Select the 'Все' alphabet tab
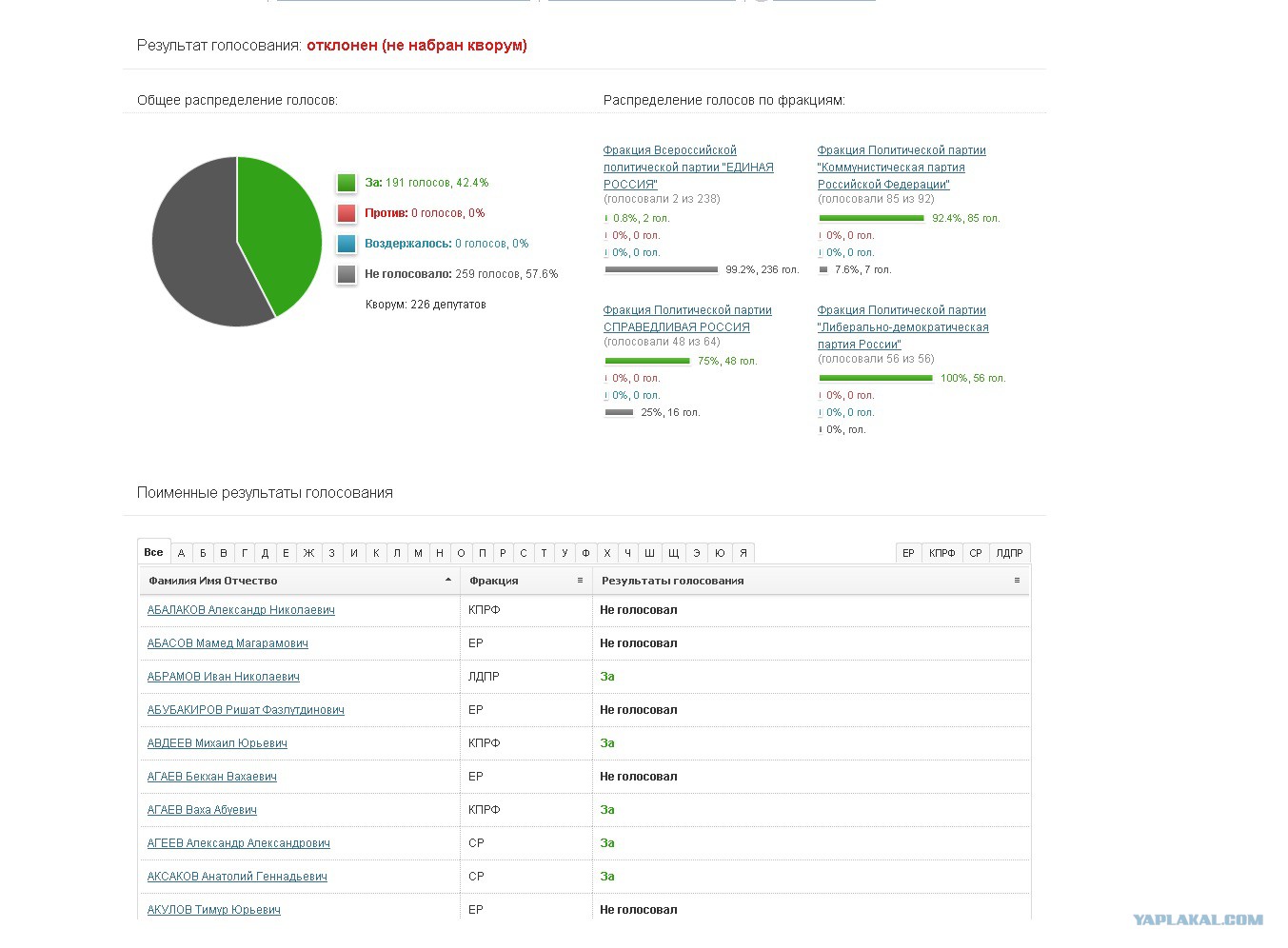The width and height of the screenshot is (1288, 948). 153,552
